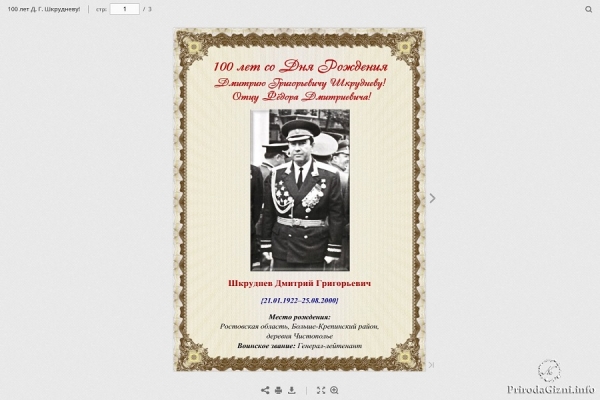Image resolution: width=600 pixels, height=400 pixels.
Task: Click the 'Место рождения:' label
Action: pyautogui.click(x=300, y=317)
